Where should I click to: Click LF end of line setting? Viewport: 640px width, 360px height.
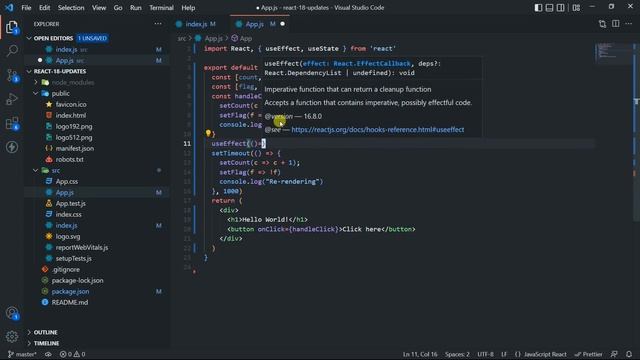click(x=504, y=354)
